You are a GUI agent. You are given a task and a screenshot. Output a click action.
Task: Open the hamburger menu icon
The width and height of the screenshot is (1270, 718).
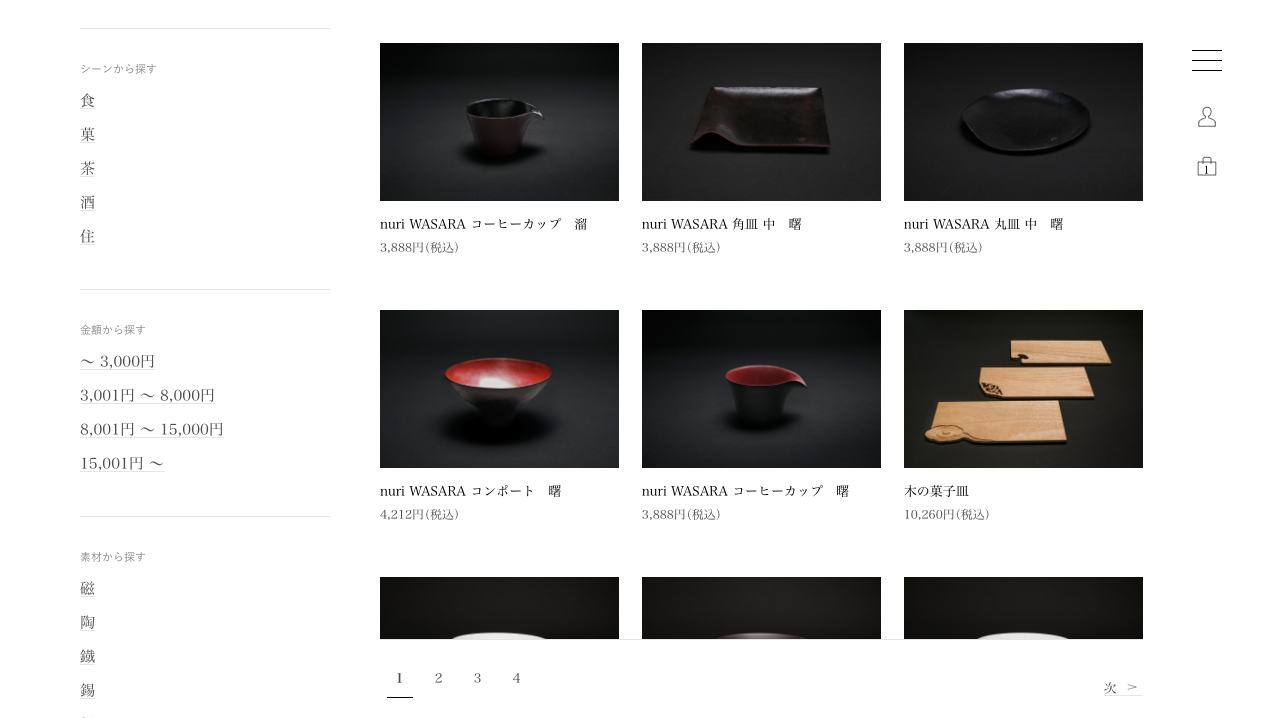(x=1207, y=60)
